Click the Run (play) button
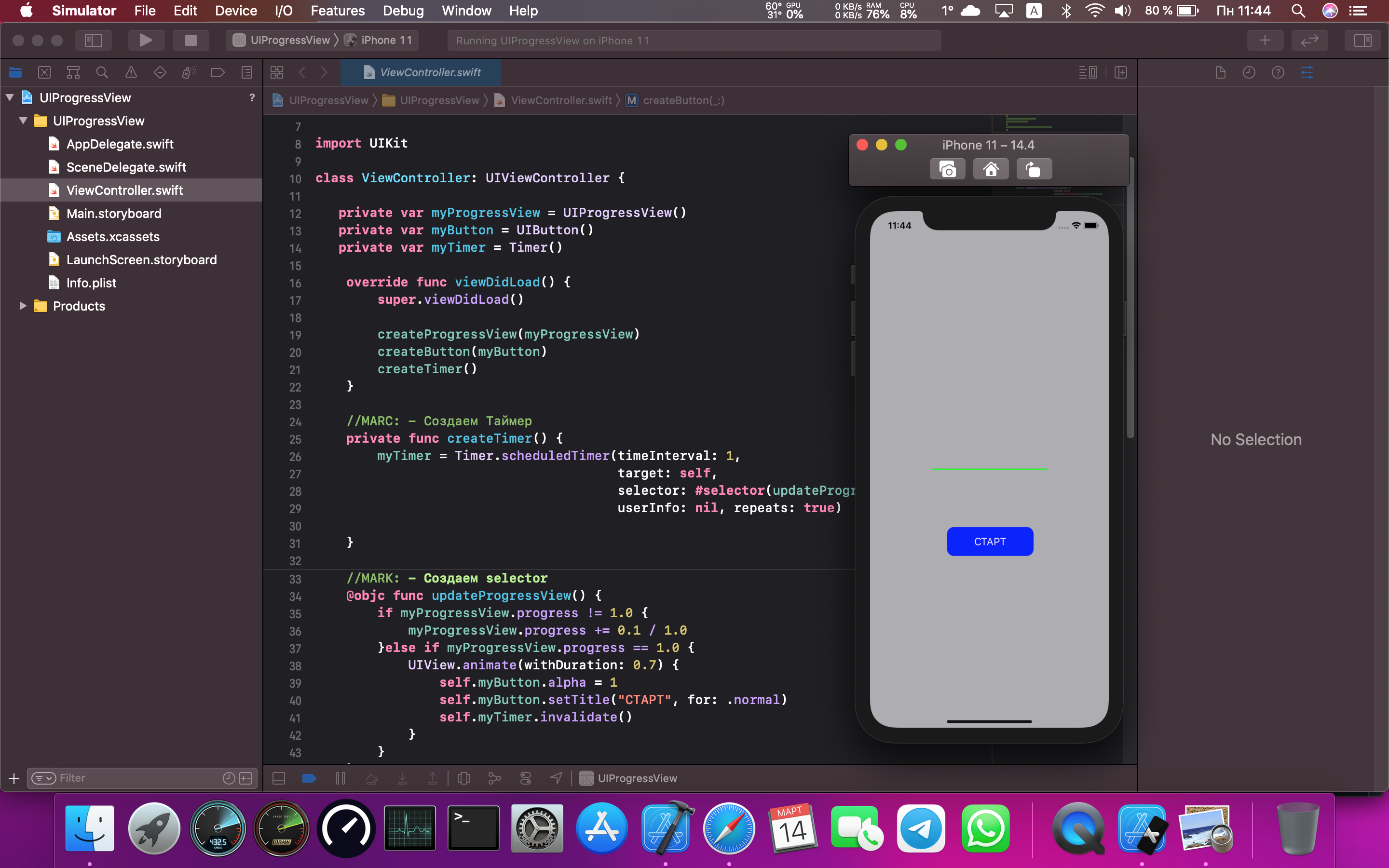 click(146, 40)
